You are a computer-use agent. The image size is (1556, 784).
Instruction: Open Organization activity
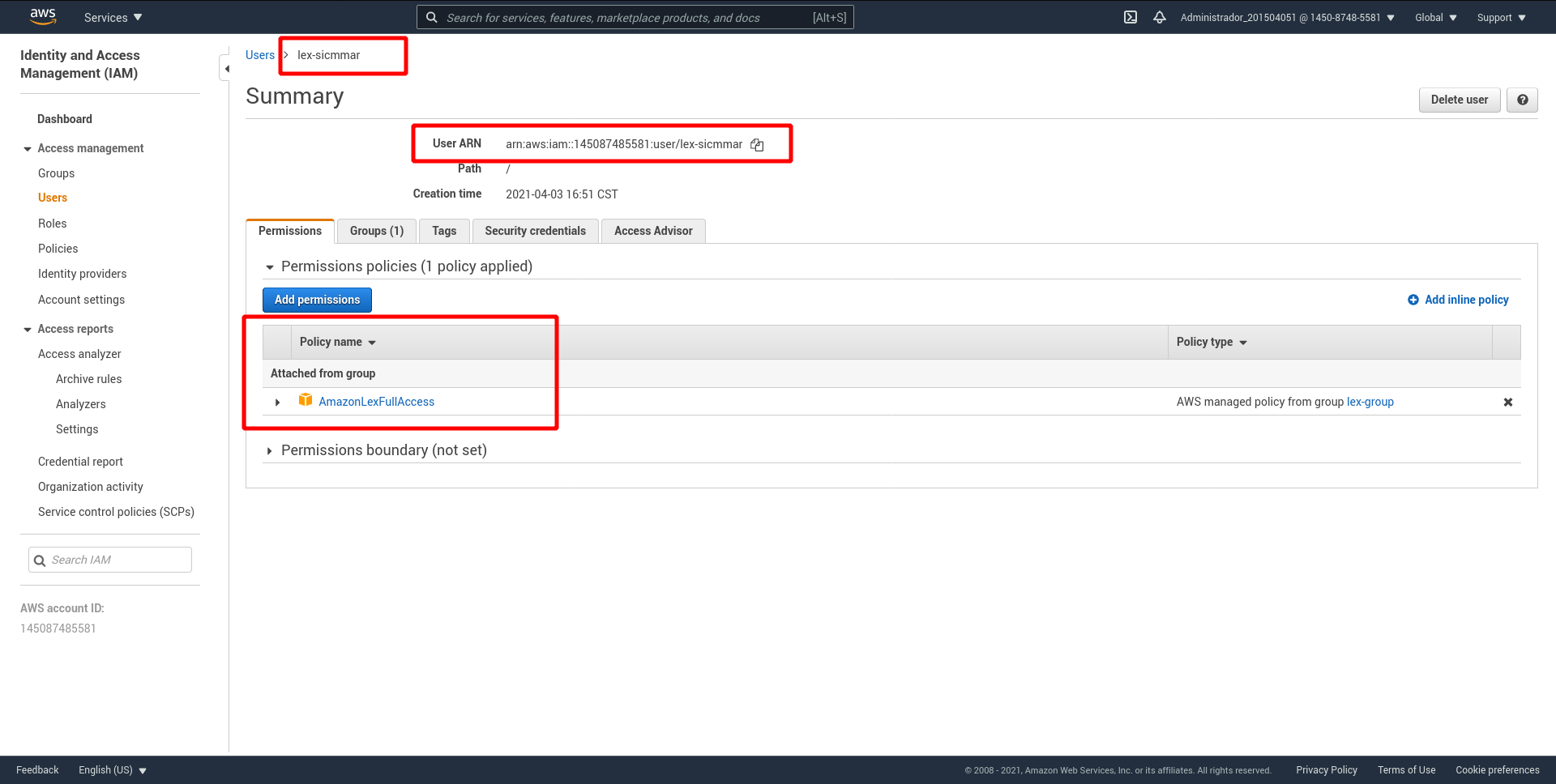90,487
